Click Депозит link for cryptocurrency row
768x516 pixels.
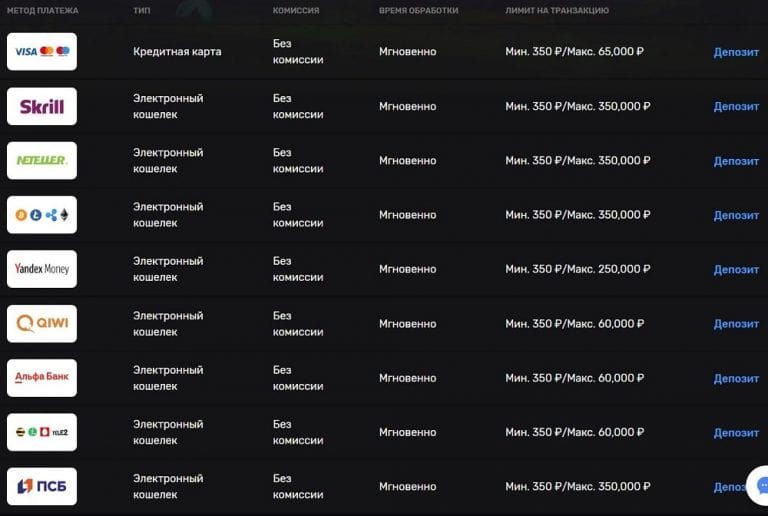736,215
